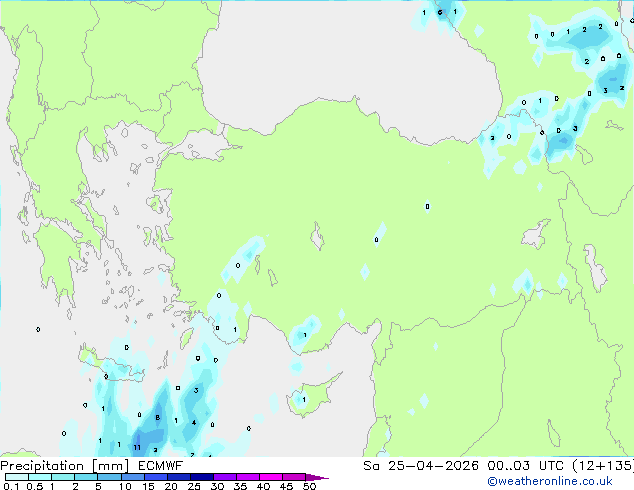Screen dimensions: 634x490
Task: Select the 30–35 mm purple swatch
Action: point(224,477)
